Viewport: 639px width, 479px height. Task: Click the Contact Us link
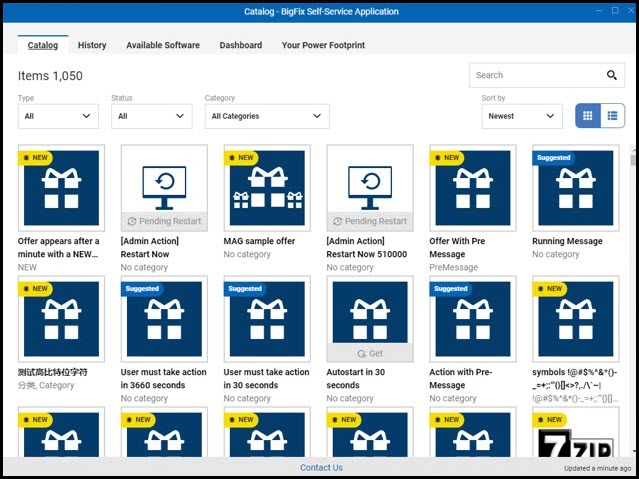(x=321, y=467)
